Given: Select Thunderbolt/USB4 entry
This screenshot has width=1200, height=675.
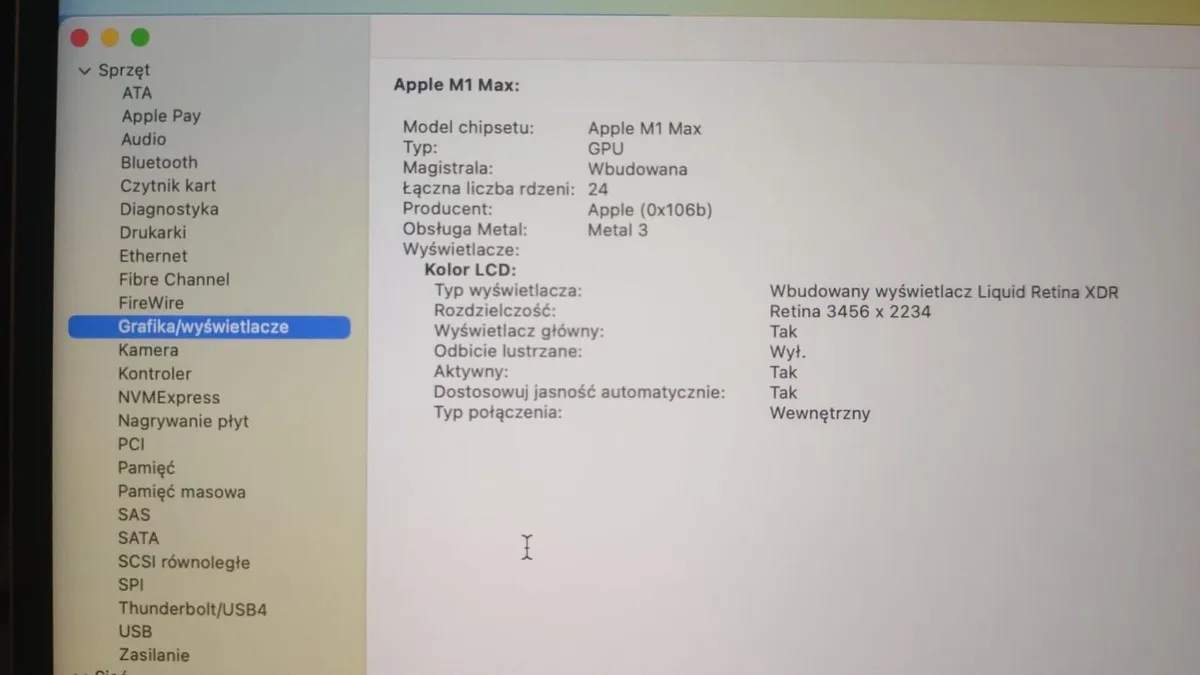Looking at the screenshot, I should (x=192, y=609).
